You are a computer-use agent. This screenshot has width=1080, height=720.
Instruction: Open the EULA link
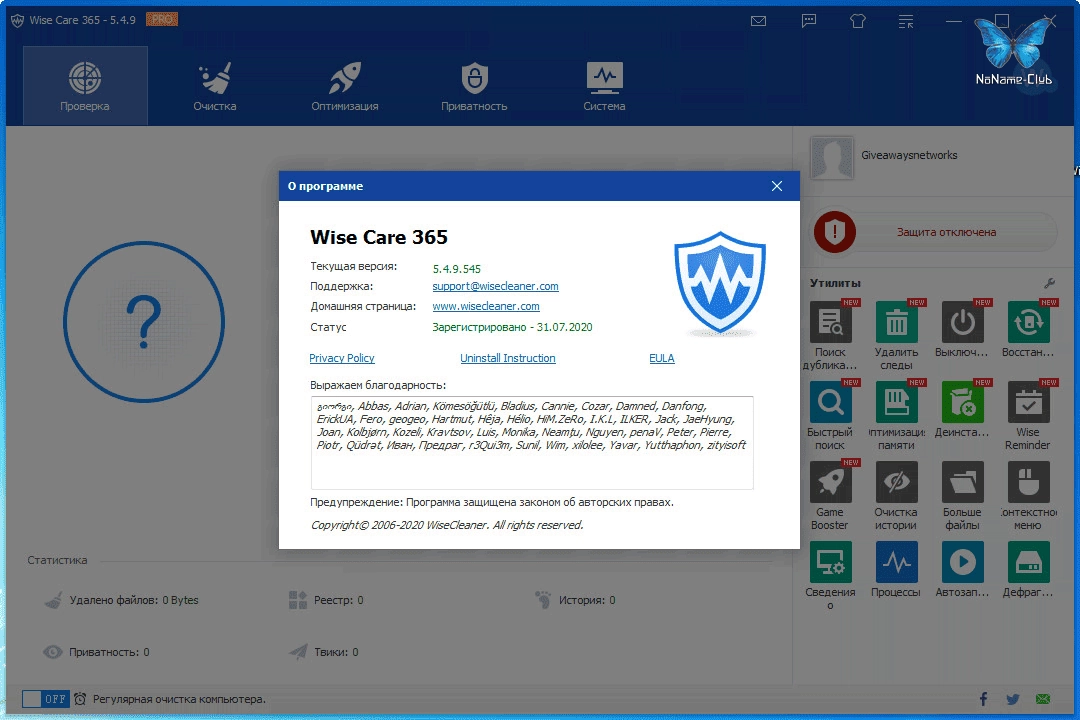tap(661, 358)
